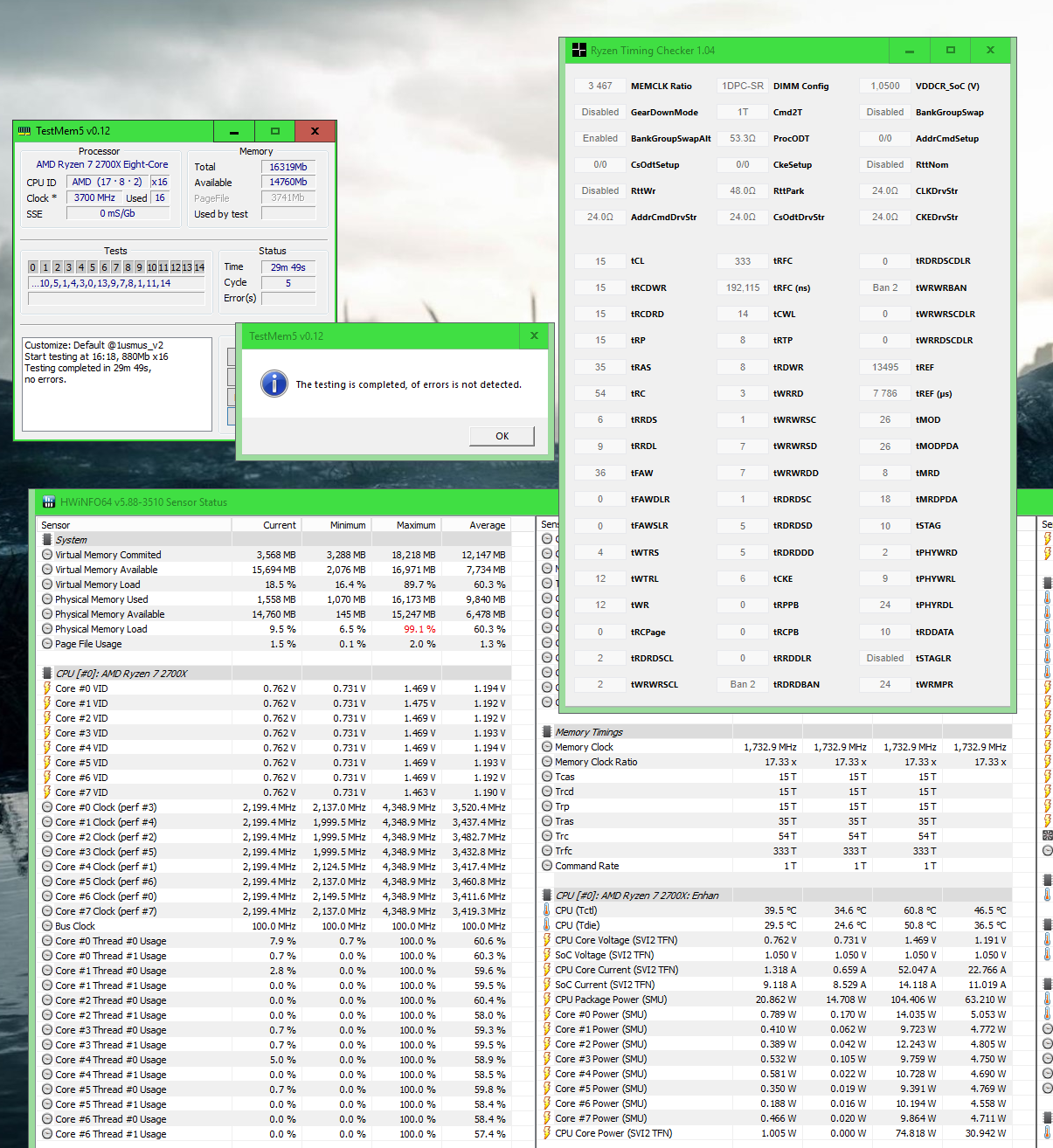This screenshot has height=1148, width=1053.
Task: Click the Physical Memory Used clock icon
Action: point(47,599)
